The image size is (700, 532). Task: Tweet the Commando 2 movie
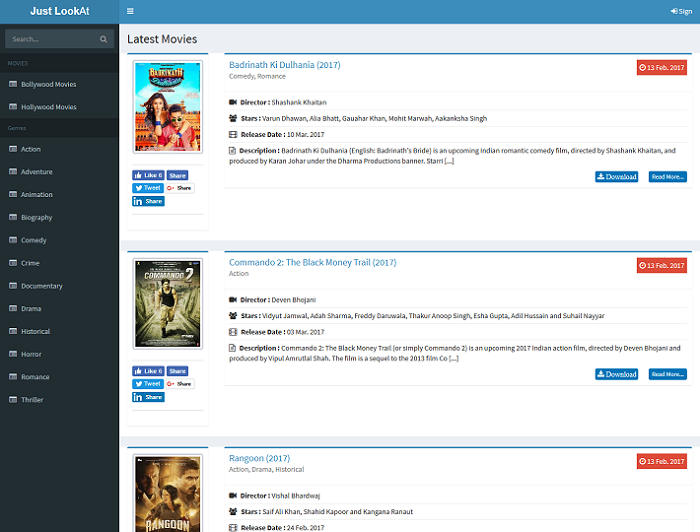pos(148,384)
